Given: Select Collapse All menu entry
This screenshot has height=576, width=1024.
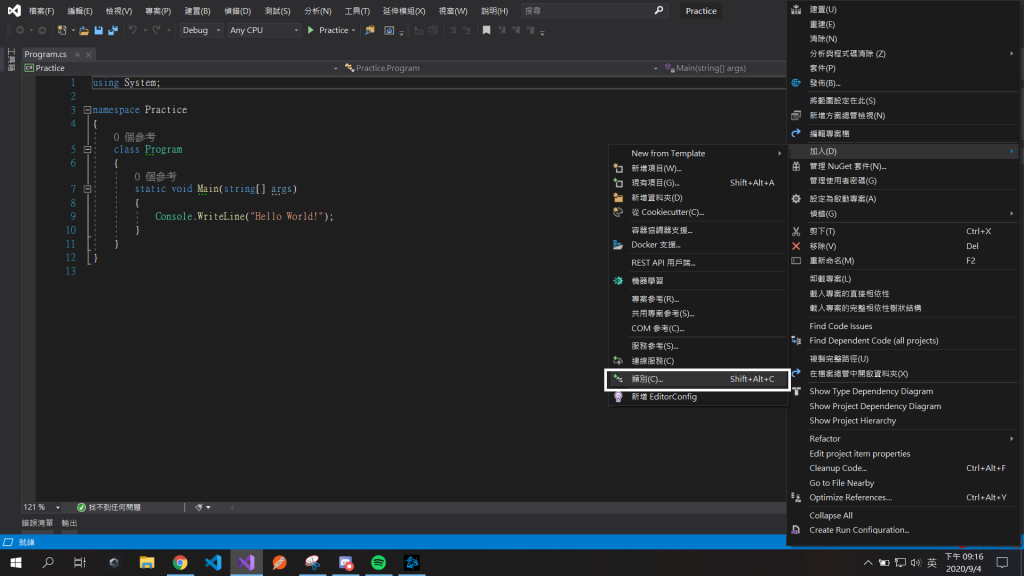Looking at the screenshot, I should 904,515.
